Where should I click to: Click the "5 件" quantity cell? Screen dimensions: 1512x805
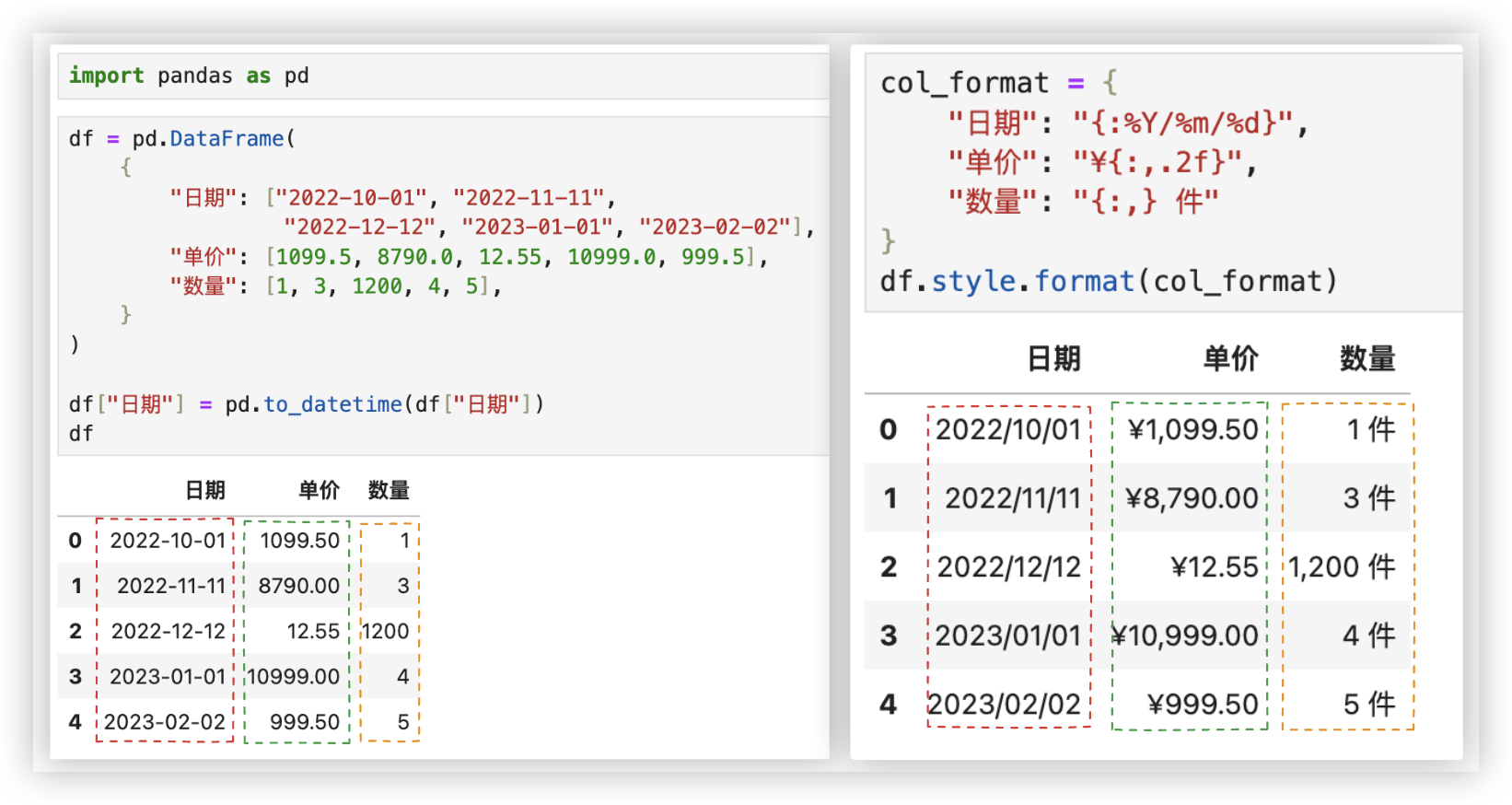pyautogui.click(x=1368, y=705)
